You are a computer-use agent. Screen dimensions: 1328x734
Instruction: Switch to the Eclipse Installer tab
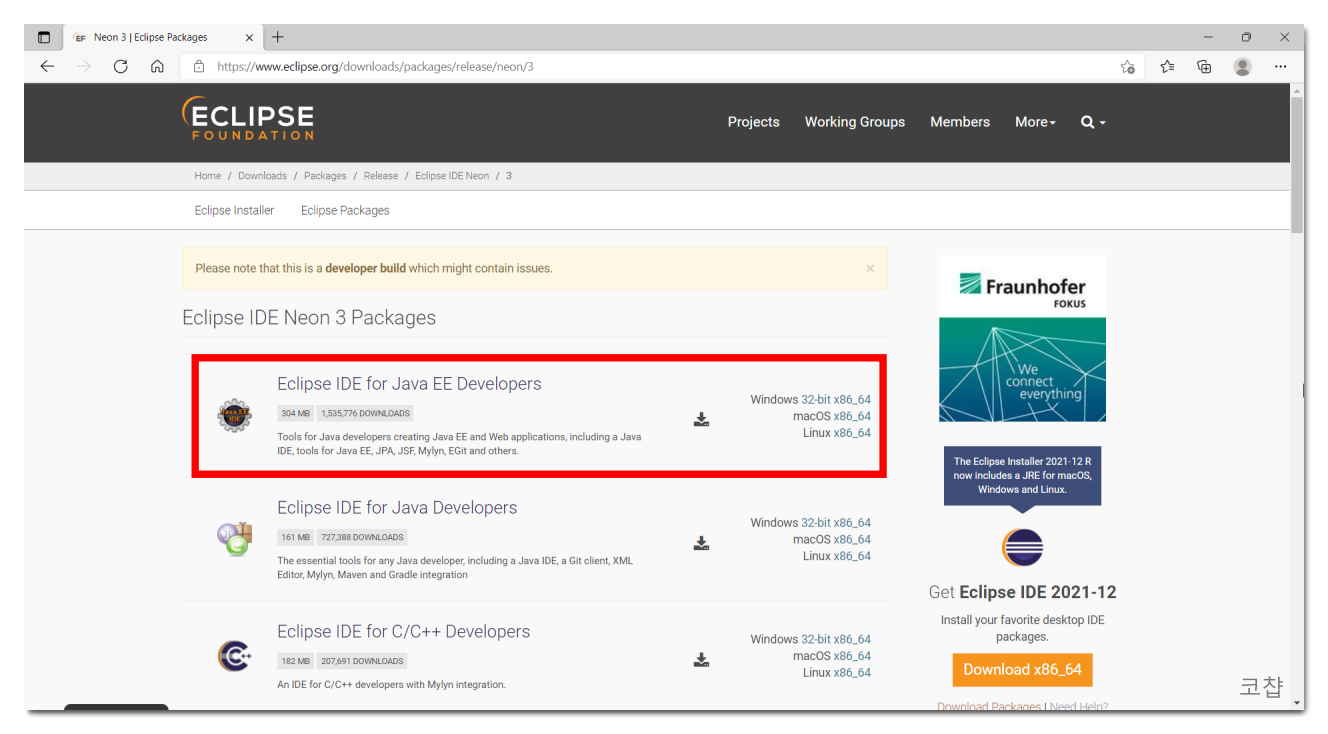pos(234,210)
